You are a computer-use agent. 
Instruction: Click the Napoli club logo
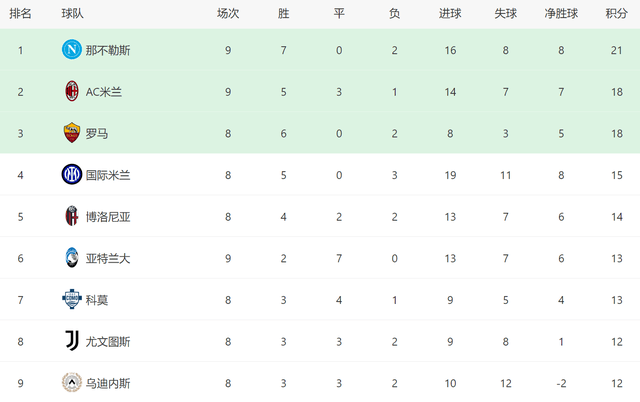click(x=71, y=50)
